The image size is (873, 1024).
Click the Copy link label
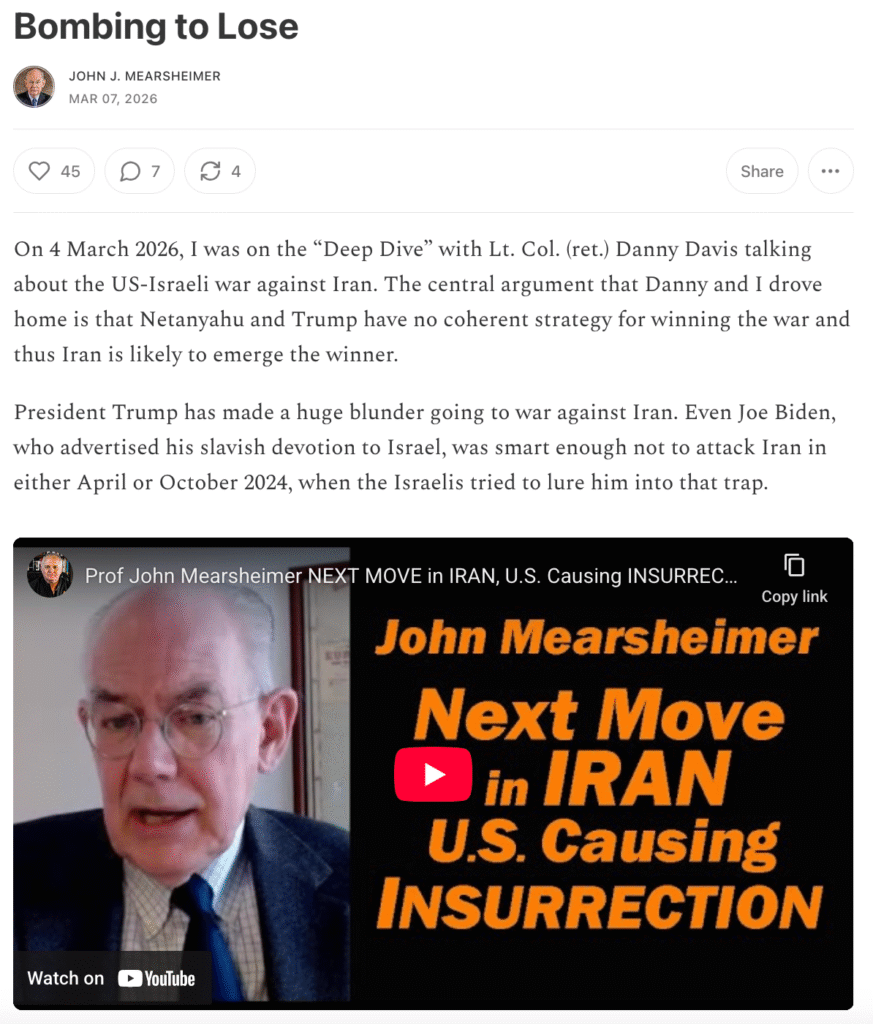[794, 596]
